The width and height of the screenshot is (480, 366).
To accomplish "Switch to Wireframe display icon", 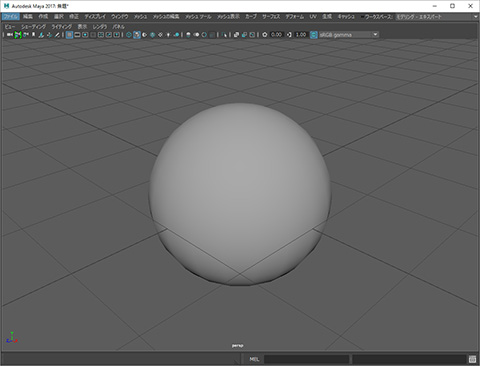I will (129, 35).
